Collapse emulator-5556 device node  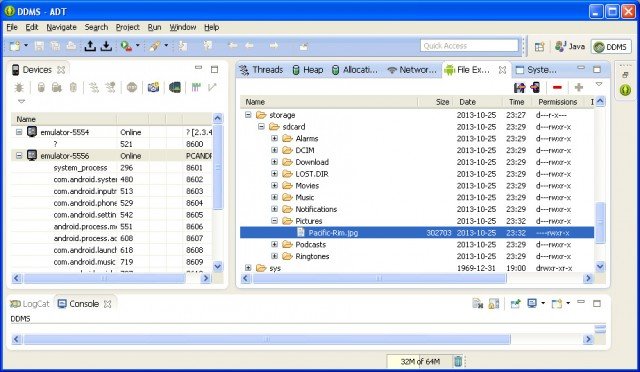tap(19, 156)
